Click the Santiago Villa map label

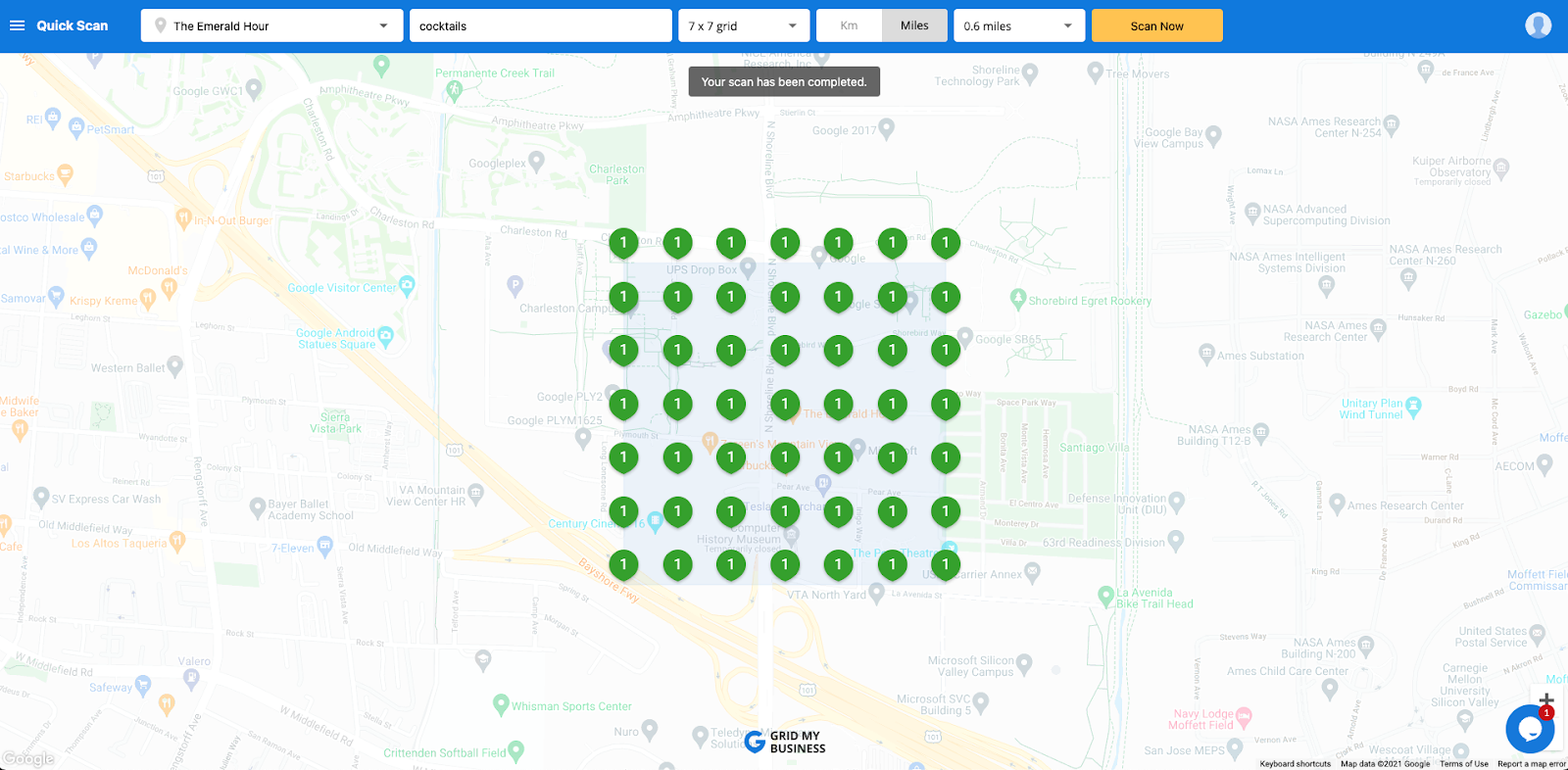coord(1095,448)
